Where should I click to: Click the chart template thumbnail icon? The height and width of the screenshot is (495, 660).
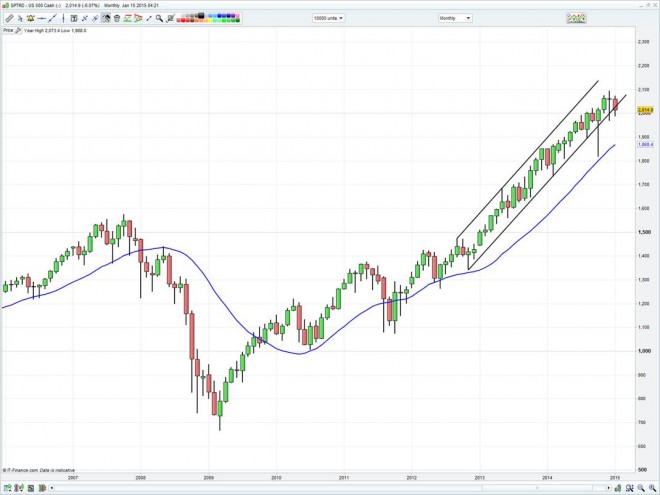click(x=576, y=18)
